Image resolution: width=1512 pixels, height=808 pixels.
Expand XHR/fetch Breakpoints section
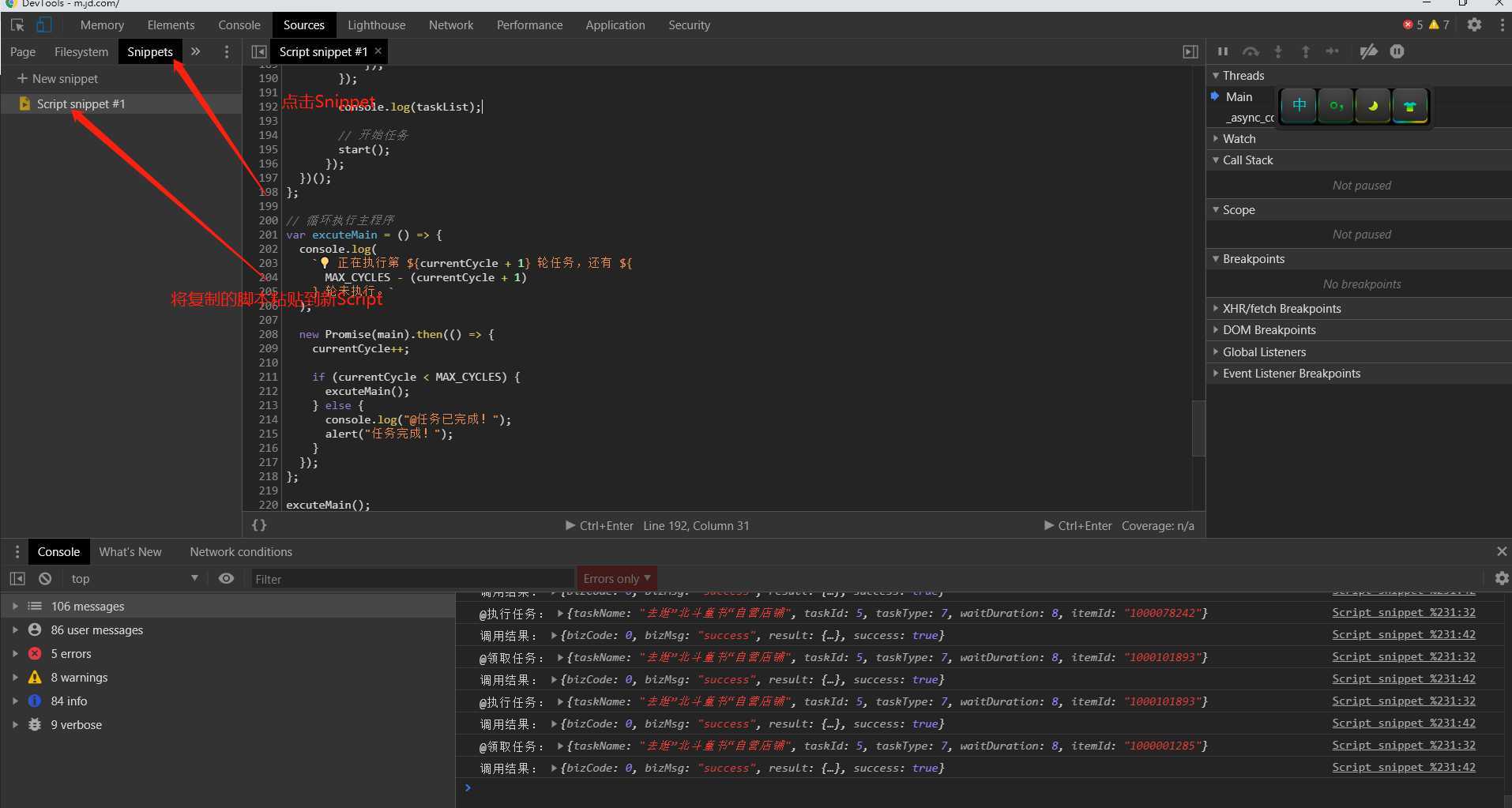[x=1281, y=309]
